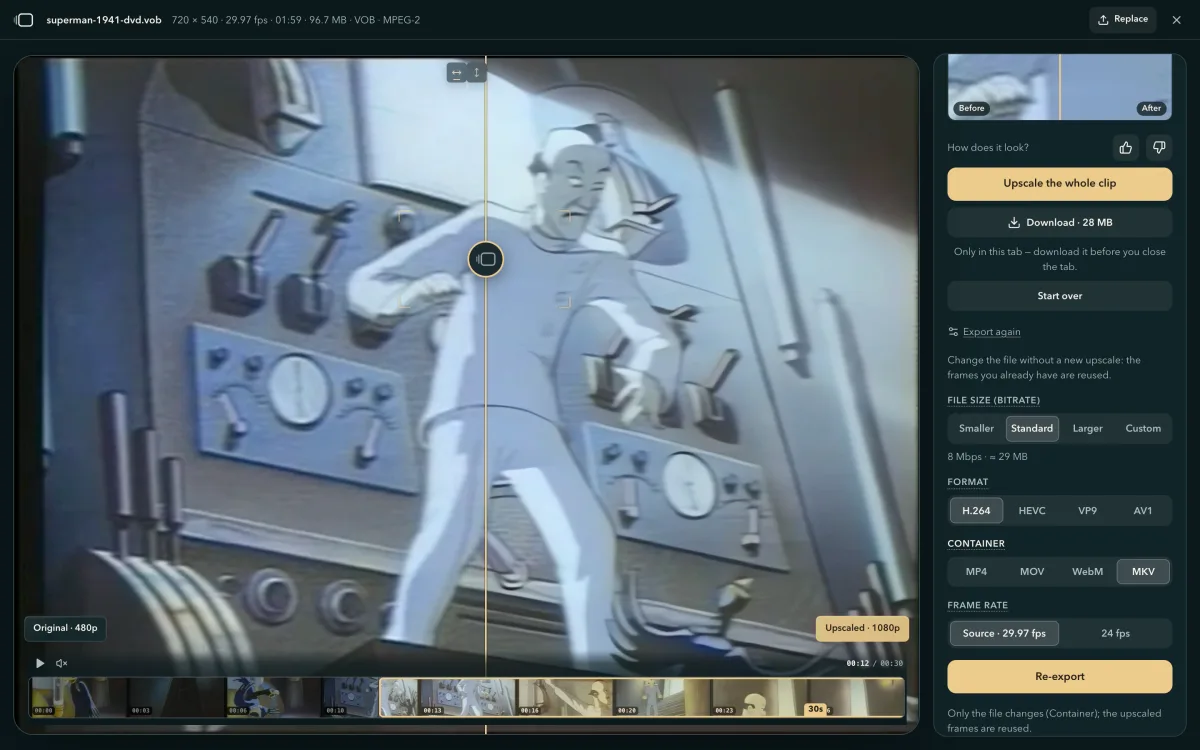Play the preview video
Screen dimensions: 1200x750
(40, 663)
